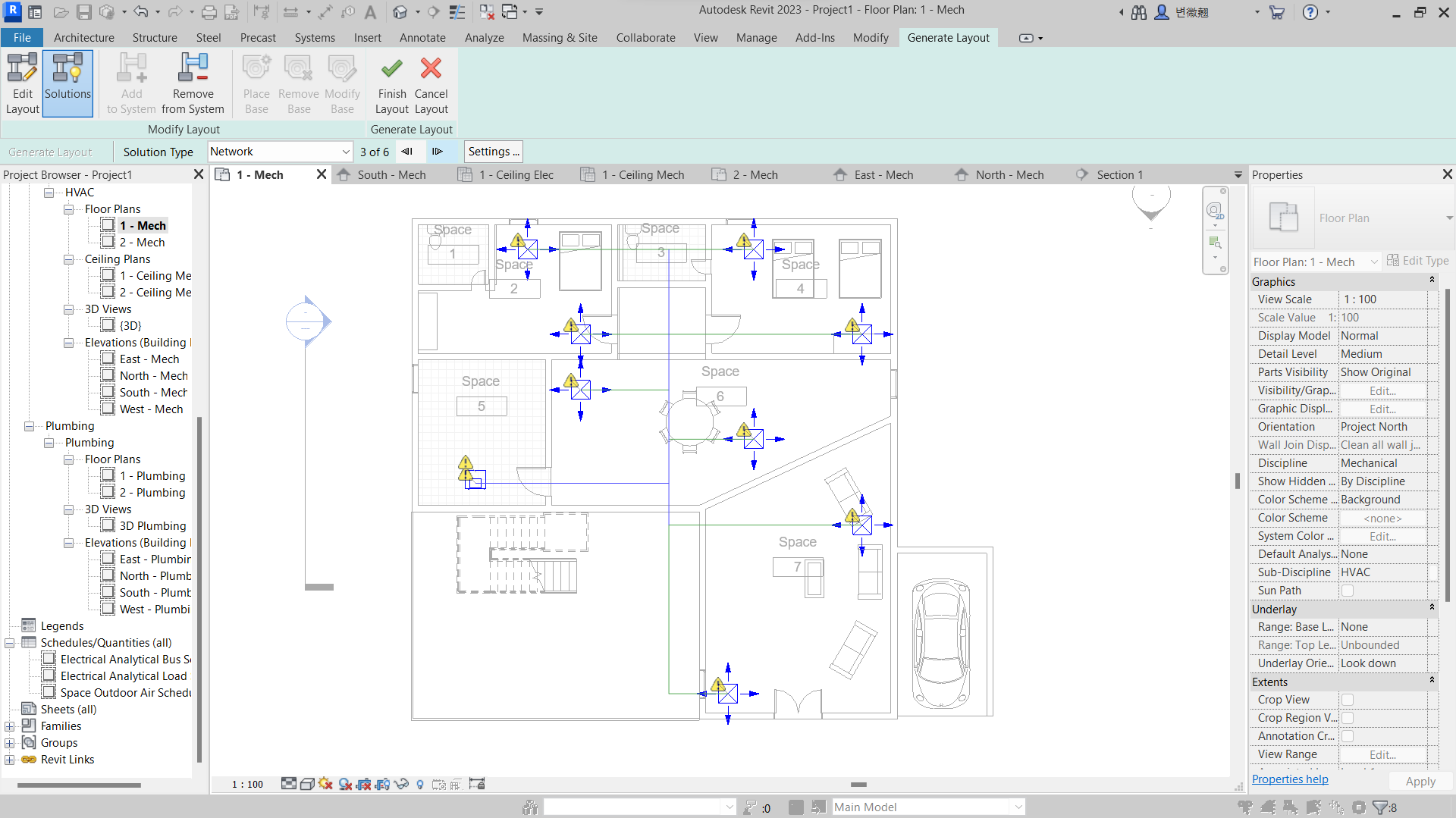Image resolution: width=1456 pixels, height=818 pixels.
Task: Expand the Families branch in Project Browser
Action: (9, 726)
